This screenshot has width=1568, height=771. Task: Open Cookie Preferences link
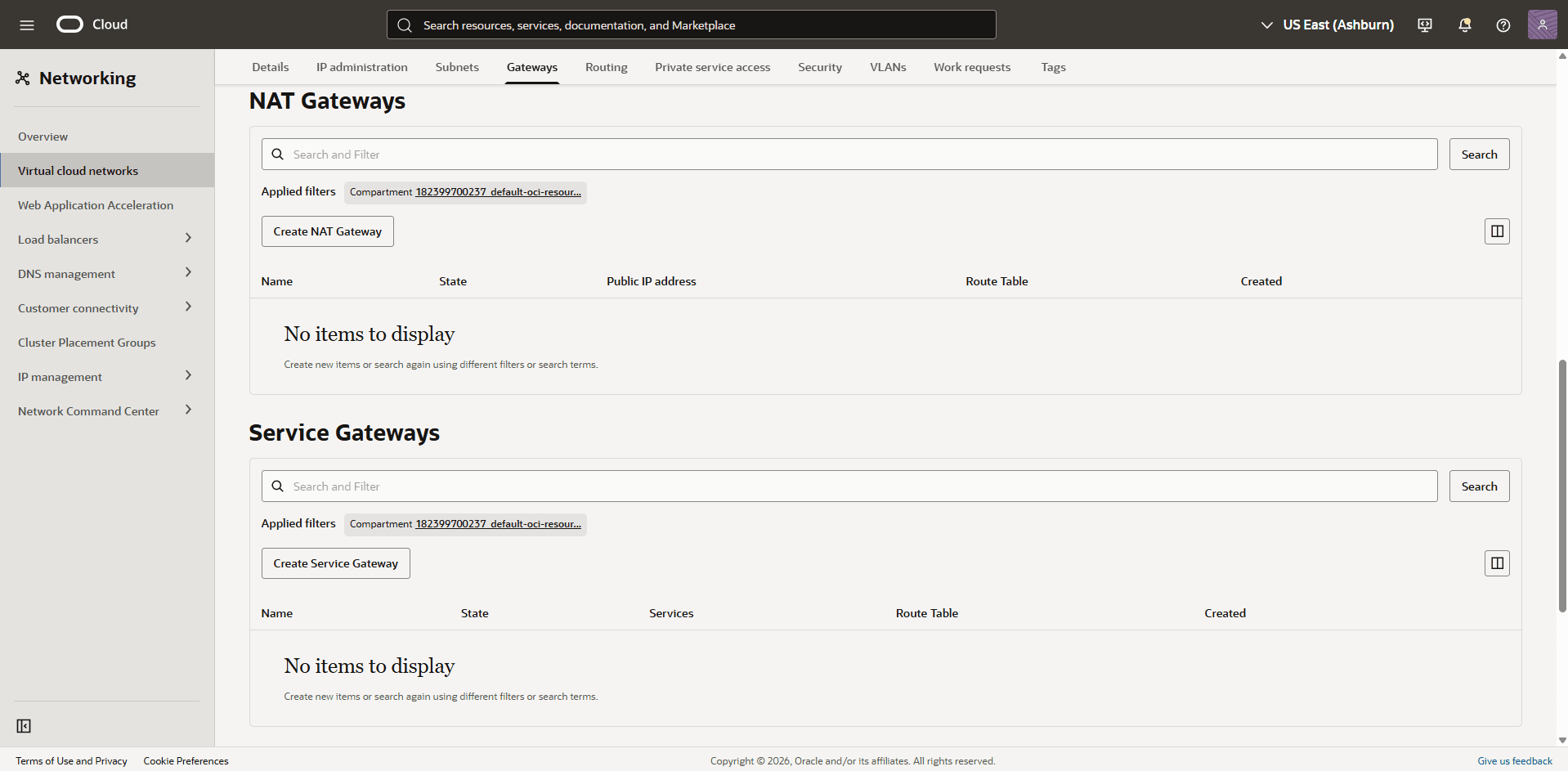point(186,760)
